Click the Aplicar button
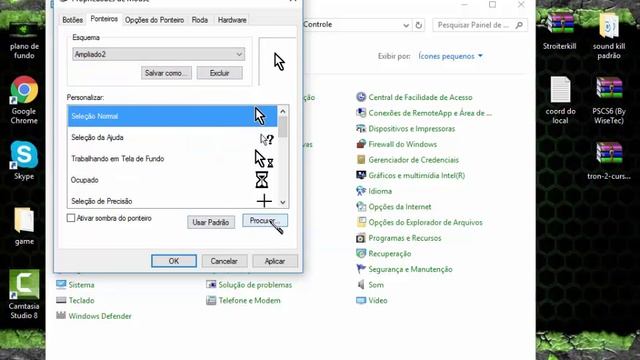The width and height of the screenshot is (640, 360). pyautogui.click(x=275, y=261)
